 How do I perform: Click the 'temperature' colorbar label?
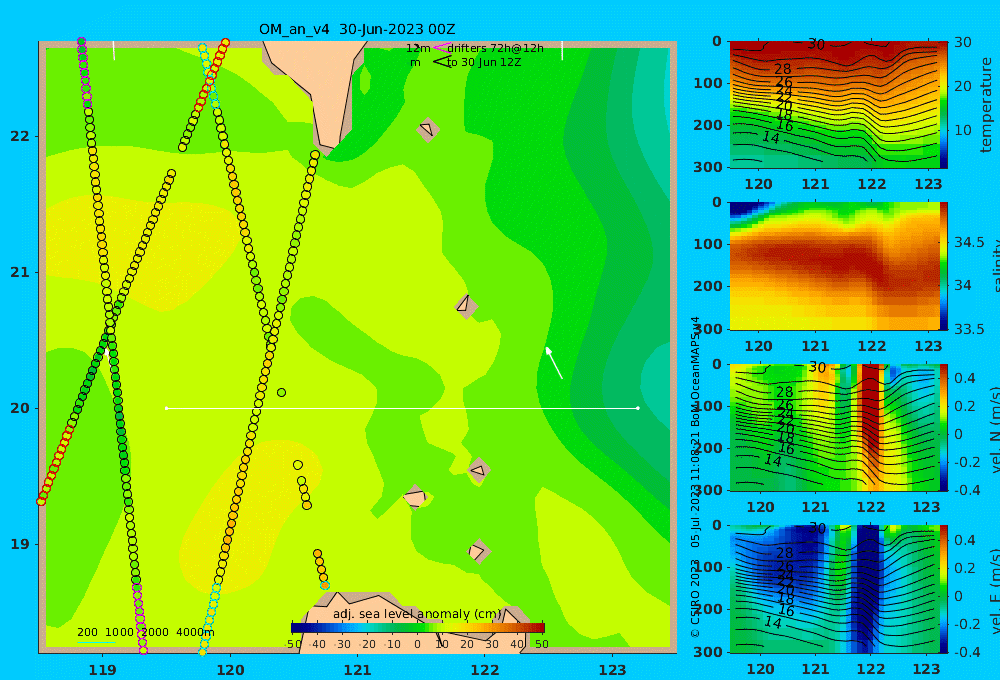click(x=986, y=105)
